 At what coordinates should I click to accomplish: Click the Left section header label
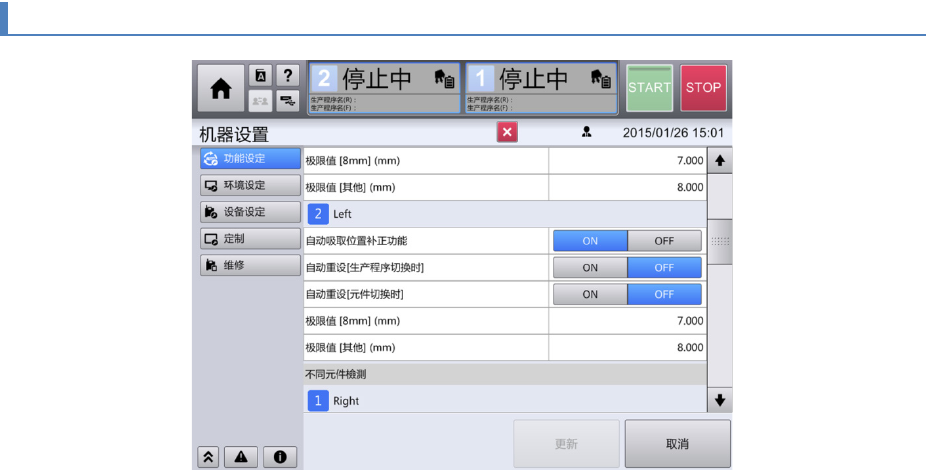point(342,214)
